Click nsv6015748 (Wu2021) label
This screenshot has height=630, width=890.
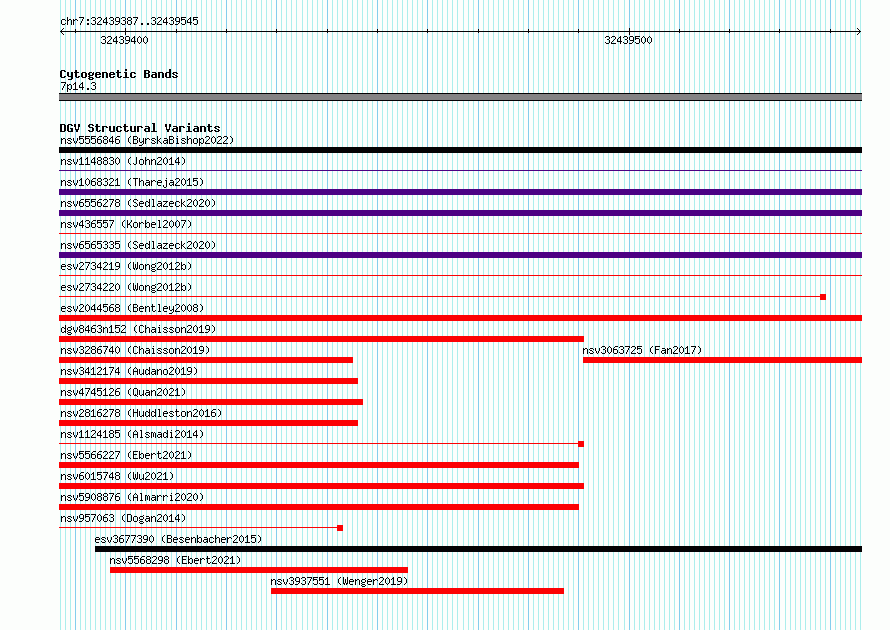(117, 476)
